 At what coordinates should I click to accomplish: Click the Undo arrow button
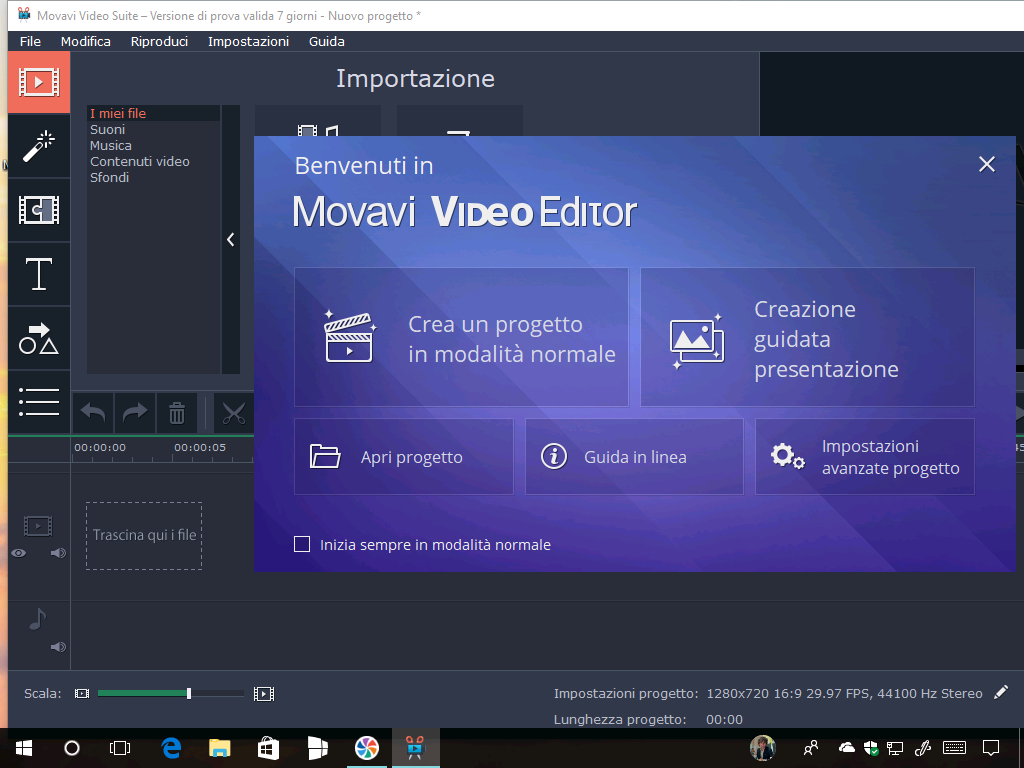[x=93, y=413]
